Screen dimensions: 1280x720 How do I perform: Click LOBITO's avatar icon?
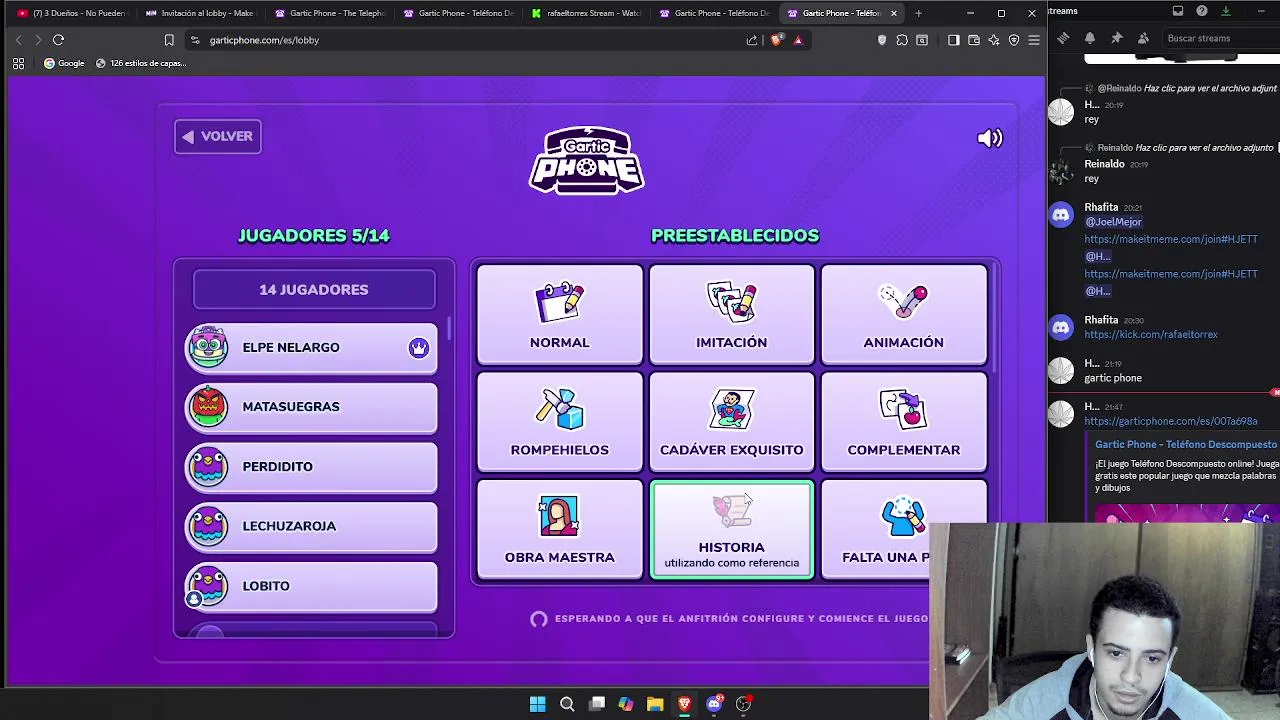click(x=208, y=585)
